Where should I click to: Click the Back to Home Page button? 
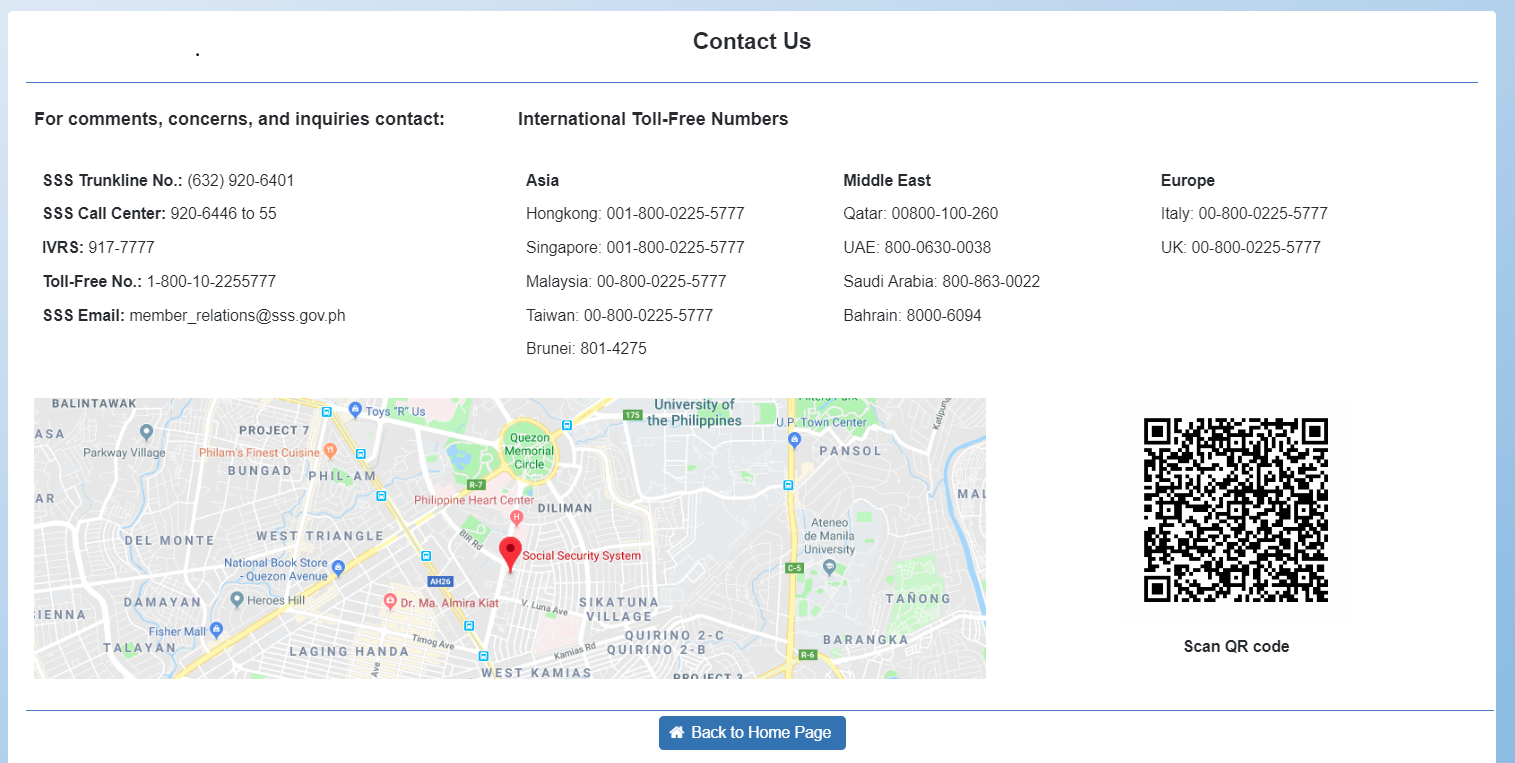pyautogui.click(x=752, y=732)
